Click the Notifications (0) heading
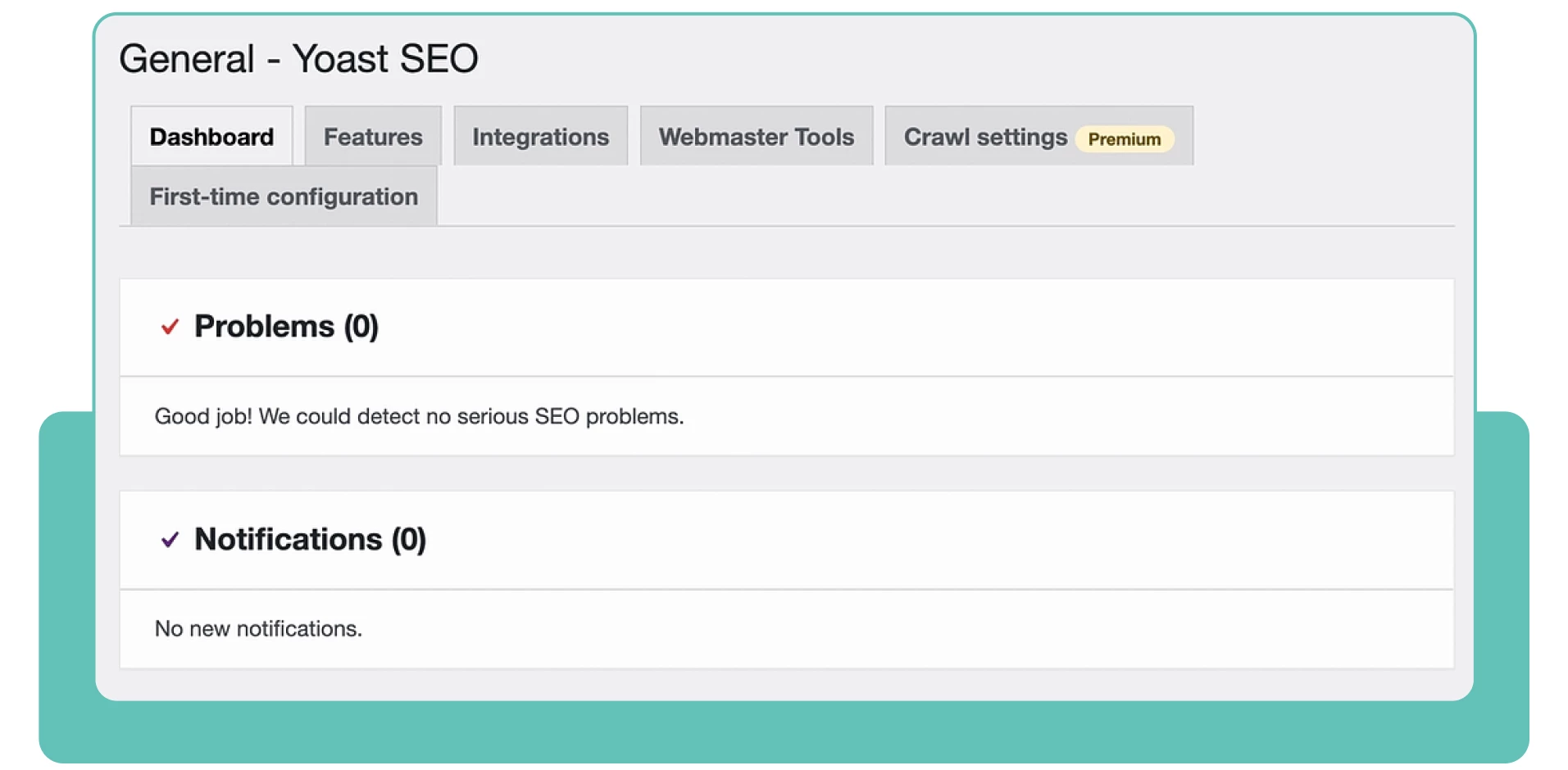1568x770 pixels. tap(310, 540)
